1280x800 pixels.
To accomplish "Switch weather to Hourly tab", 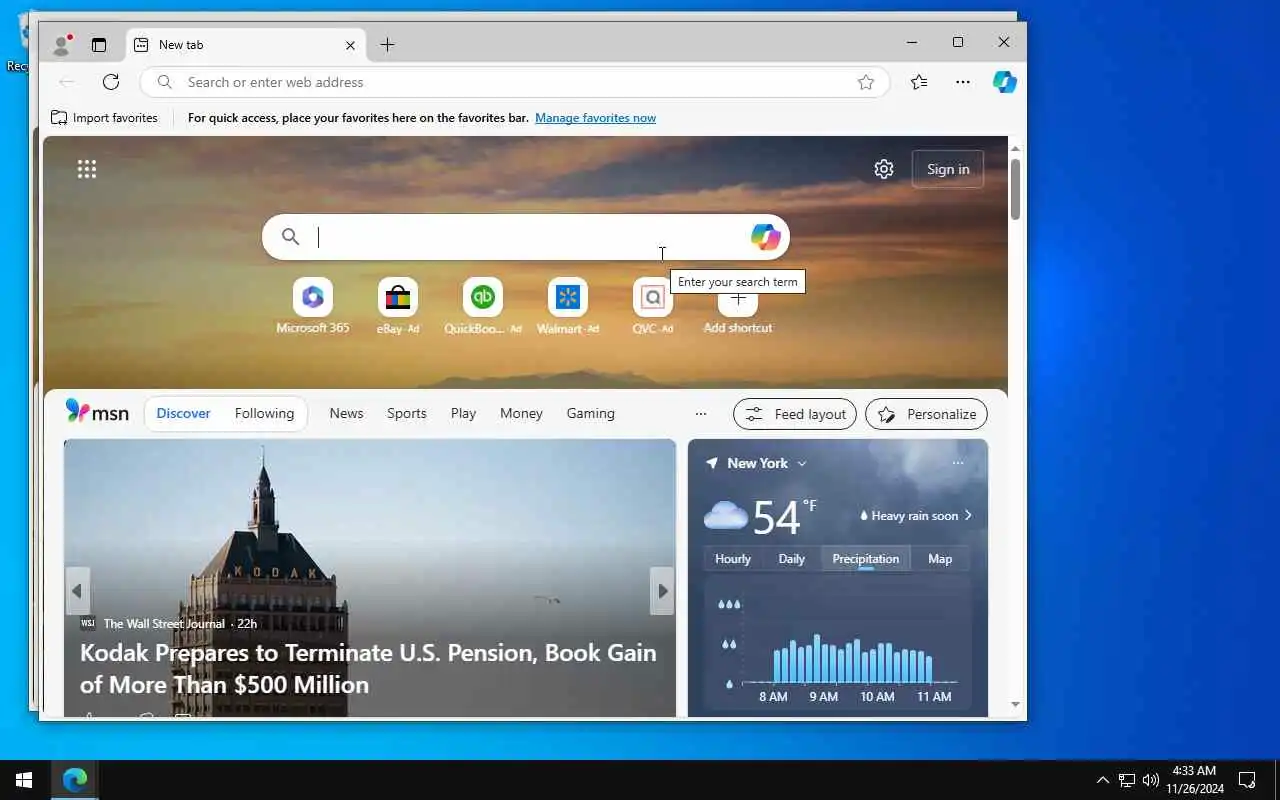I will tap(732, 559).
